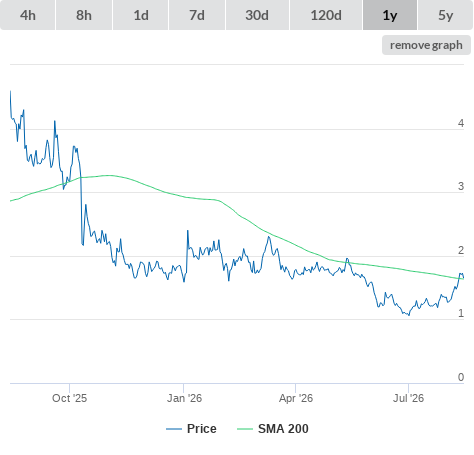The width and height of the screenshot is (474, 455).
Task: Select the 30d range tab
Action: (x=257, y=15)
